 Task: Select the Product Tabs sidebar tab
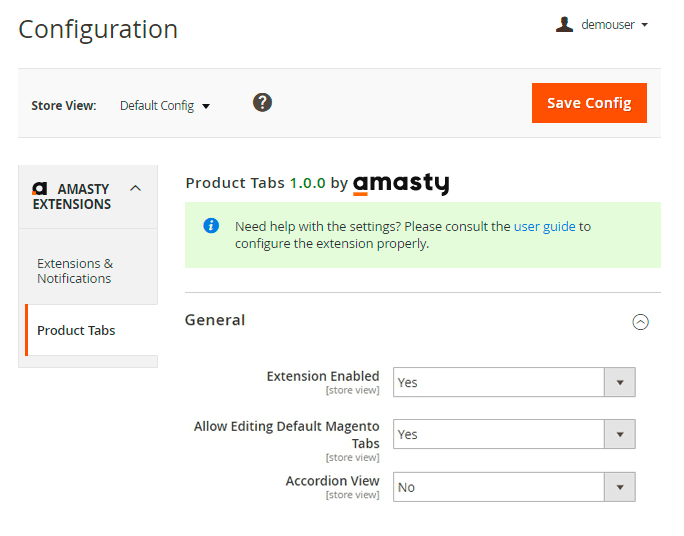tap(76, 330)
